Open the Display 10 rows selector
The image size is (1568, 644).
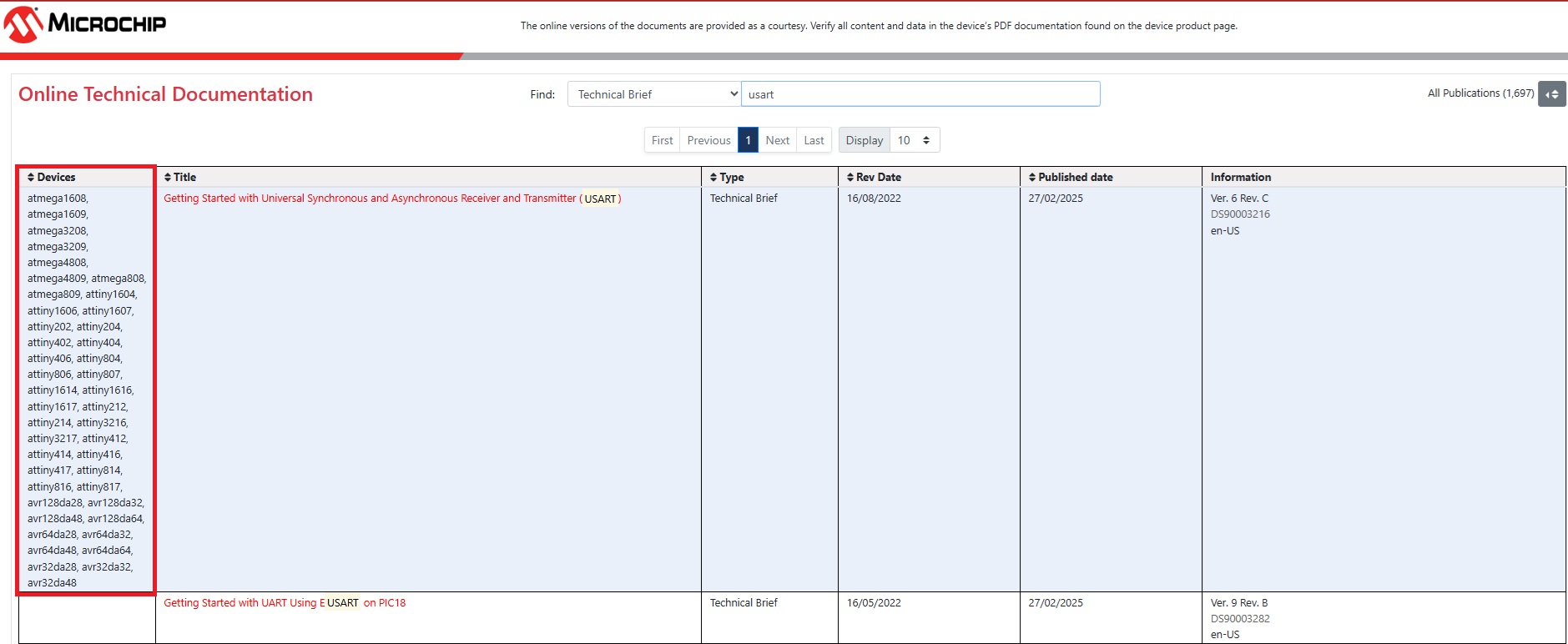(915, 140)
